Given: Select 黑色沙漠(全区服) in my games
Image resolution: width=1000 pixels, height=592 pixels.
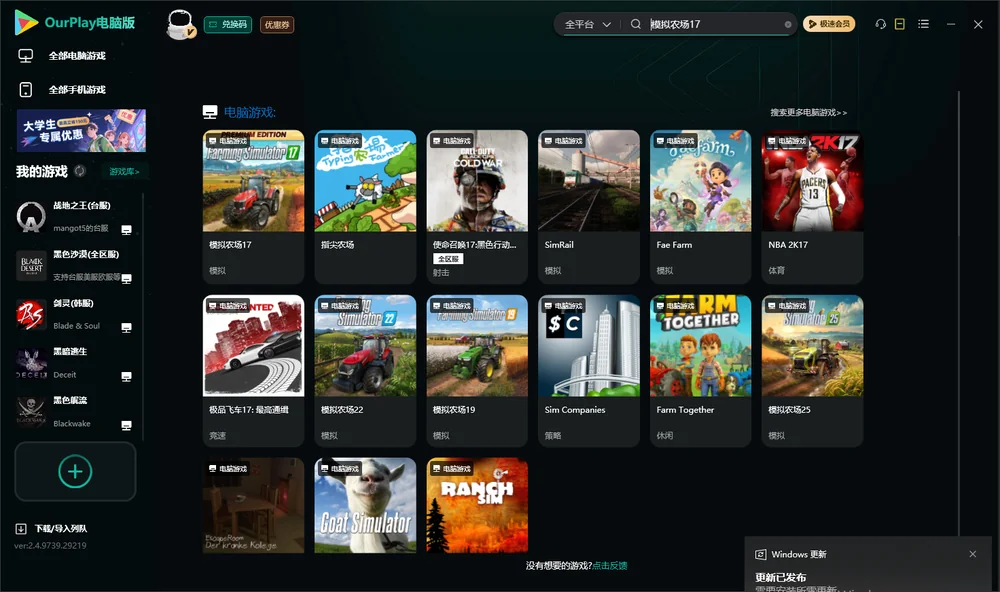Looking at the screenshot, I should [75, 265].
